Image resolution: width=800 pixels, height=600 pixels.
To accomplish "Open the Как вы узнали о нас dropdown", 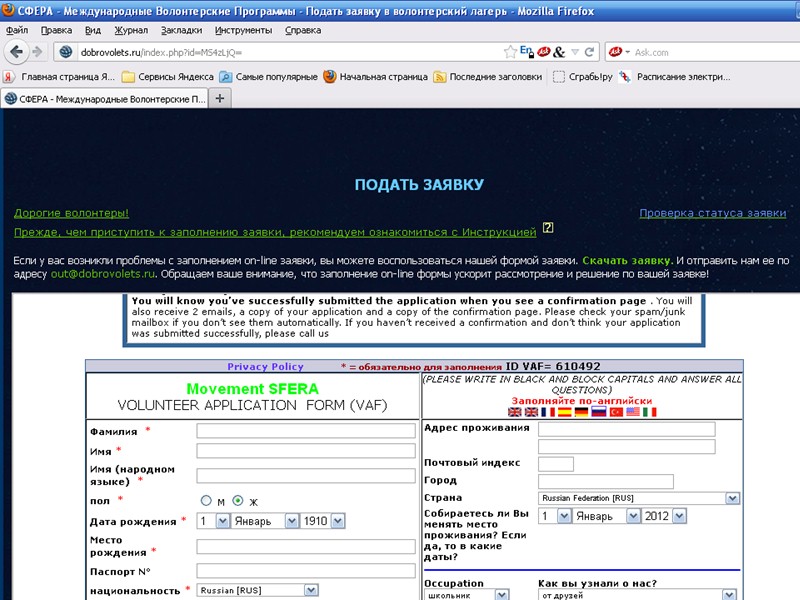I will [x=637, y=595].
